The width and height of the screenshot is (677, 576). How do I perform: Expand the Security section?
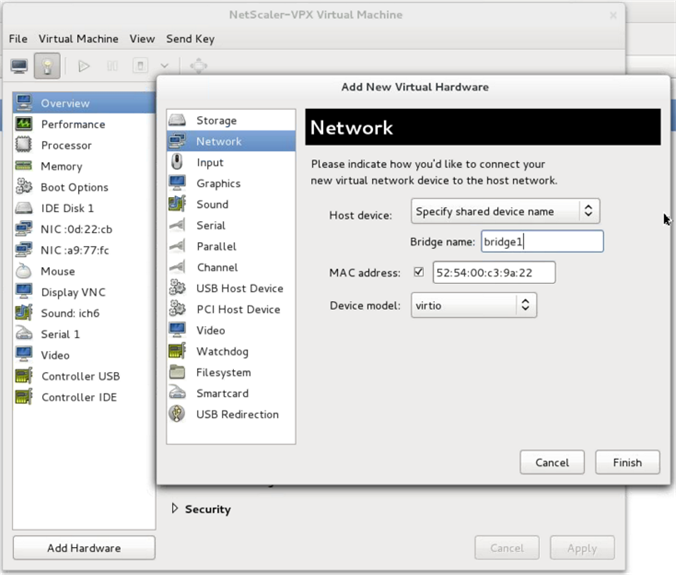tap(174, 509)
